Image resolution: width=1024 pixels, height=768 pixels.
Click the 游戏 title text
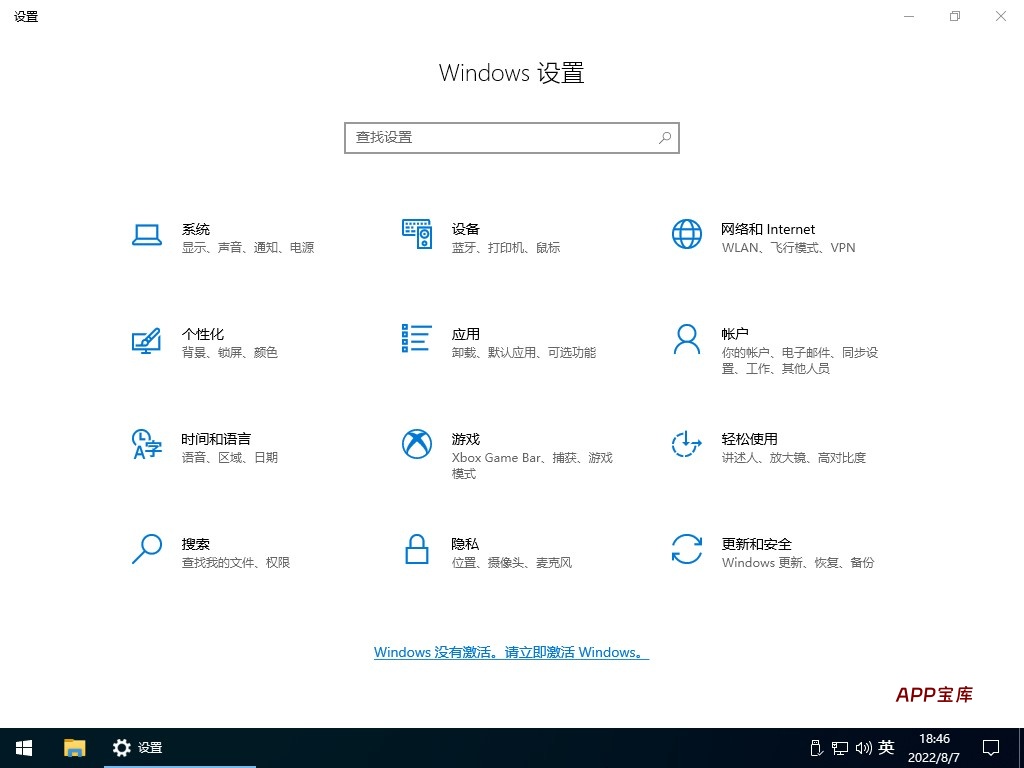click(466, 439)
